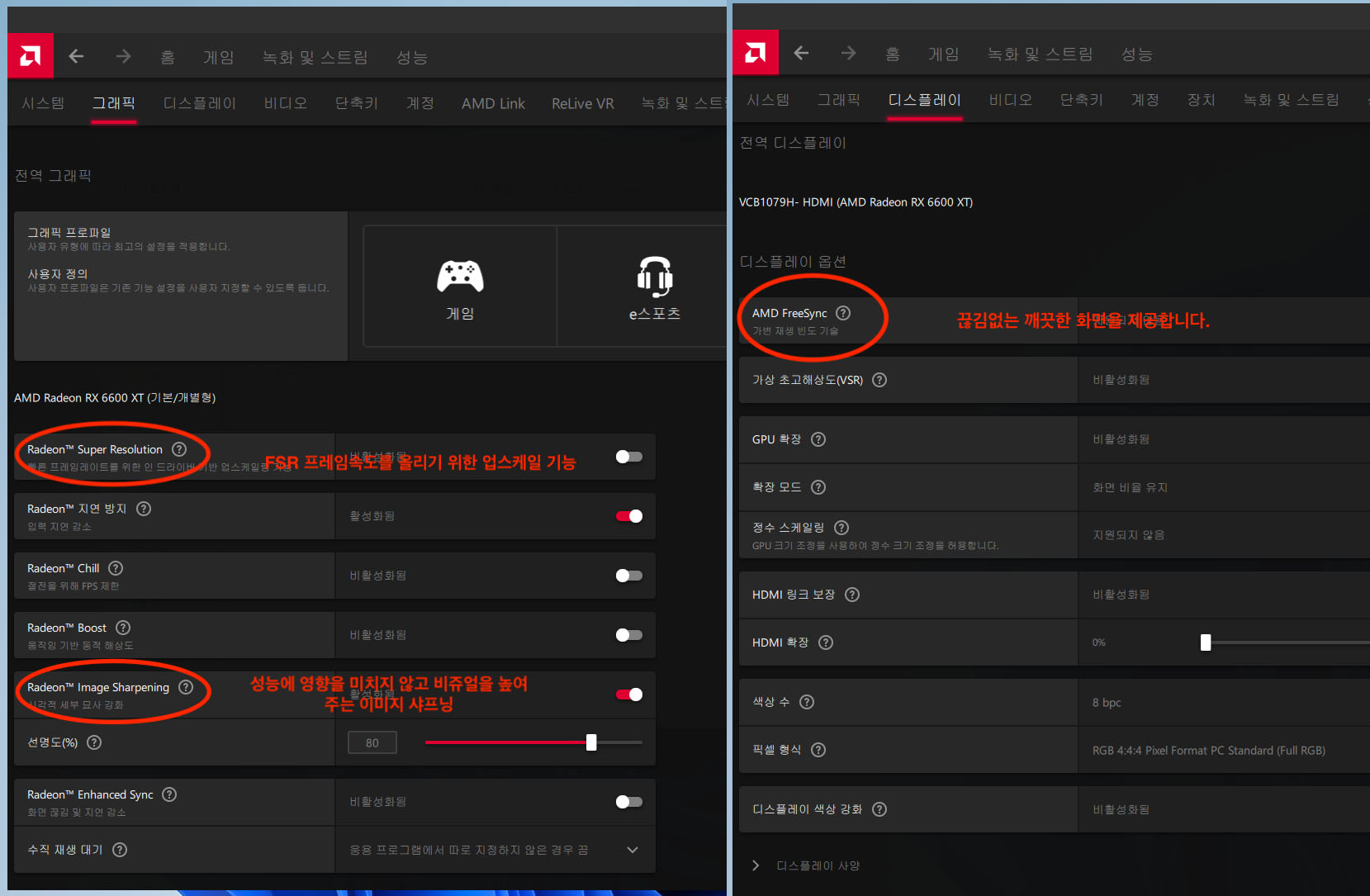Open help icon beside Radeon Chill
Viewport: 1370px width, 896px height.
pos(116,568)
